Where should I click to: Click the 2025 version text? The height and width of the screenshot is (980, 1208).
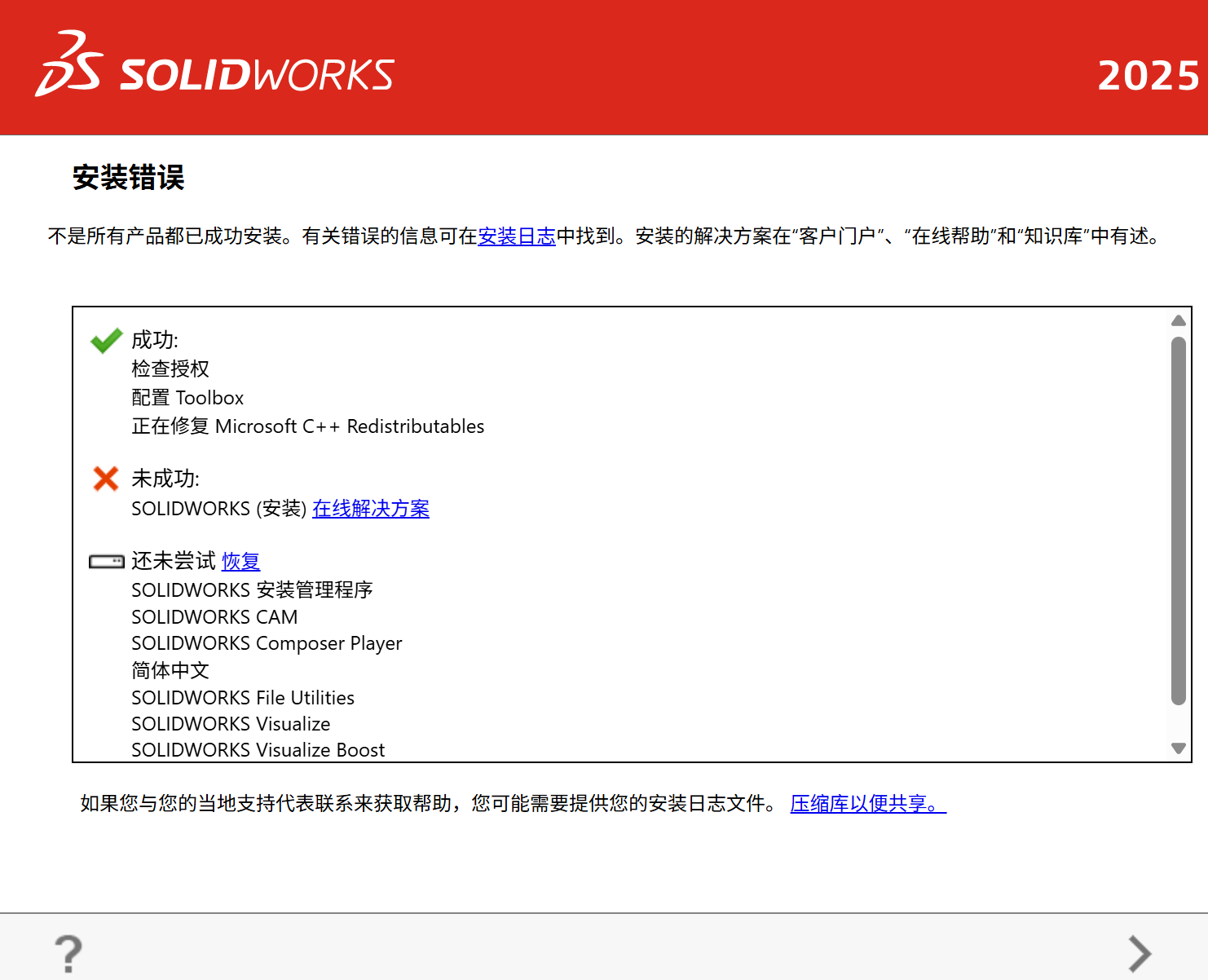pyautogui.click(x=1148, y=76)
